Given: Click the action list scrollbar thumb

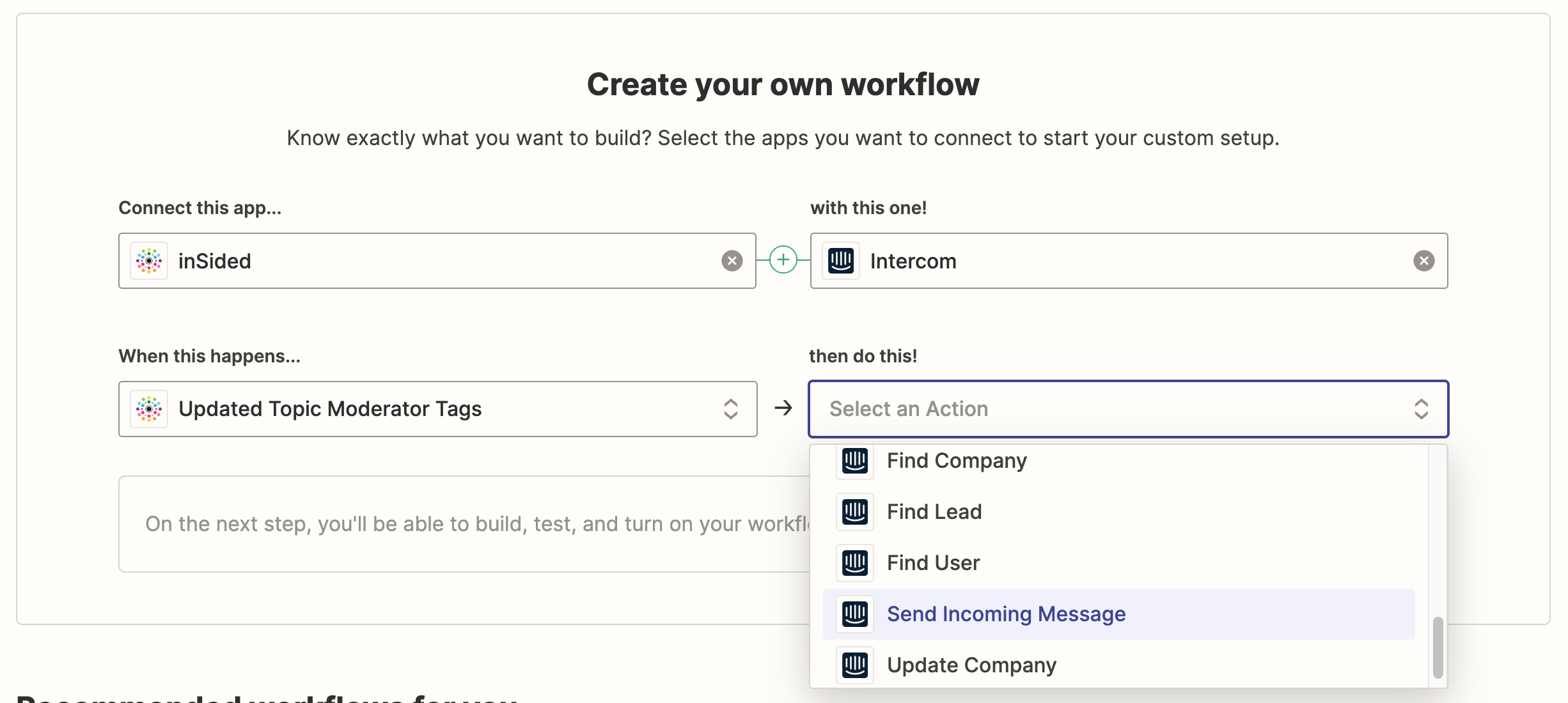Looking at the screenshot, I should pos(1438,647).
